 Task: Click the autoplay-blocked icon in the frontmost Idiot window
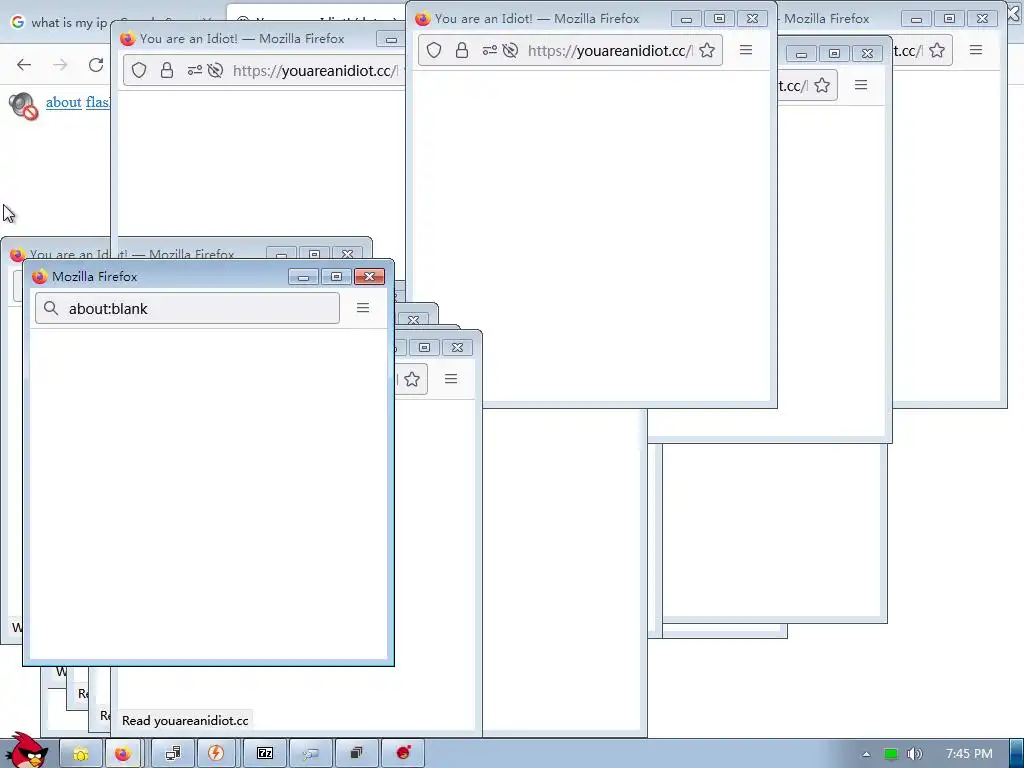click(511, 50)
